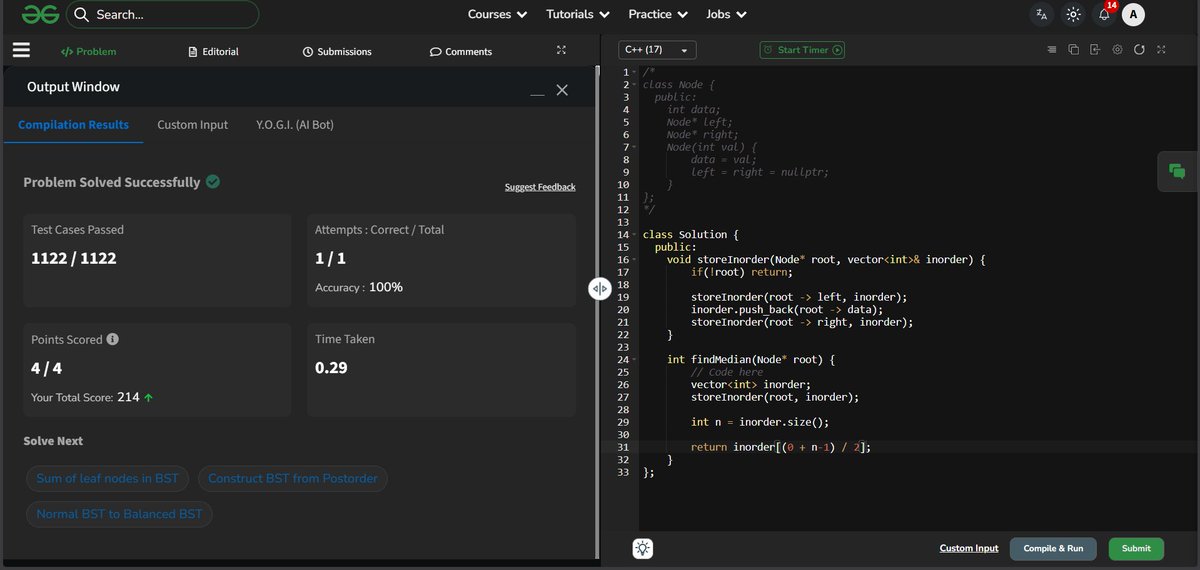
Task: Open the Jobs dropdown menu
Action: [726, 15]
